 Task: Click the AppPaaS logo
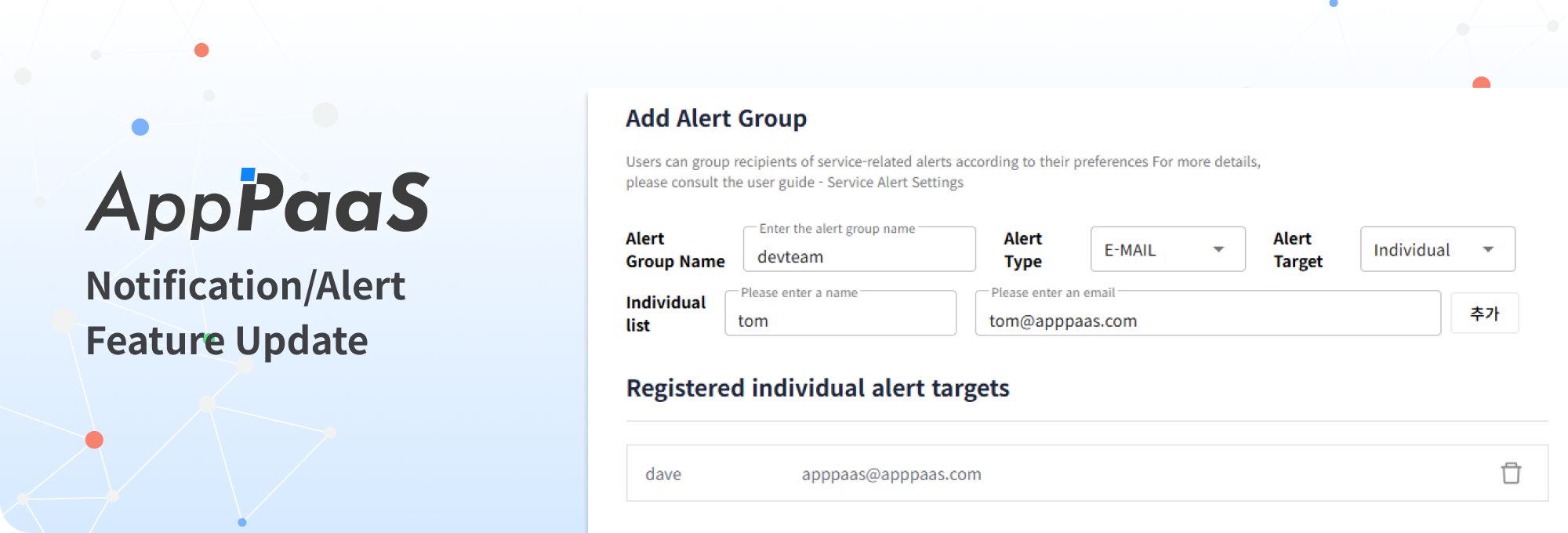258,202
